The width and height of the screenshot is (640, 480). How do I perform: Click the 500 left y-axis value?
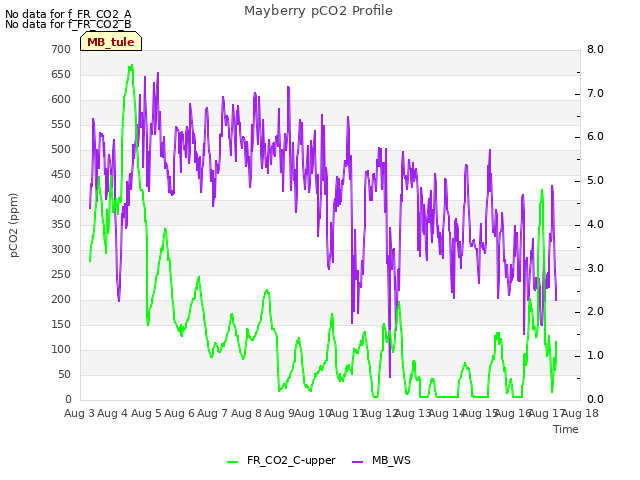tap(61, 149)
